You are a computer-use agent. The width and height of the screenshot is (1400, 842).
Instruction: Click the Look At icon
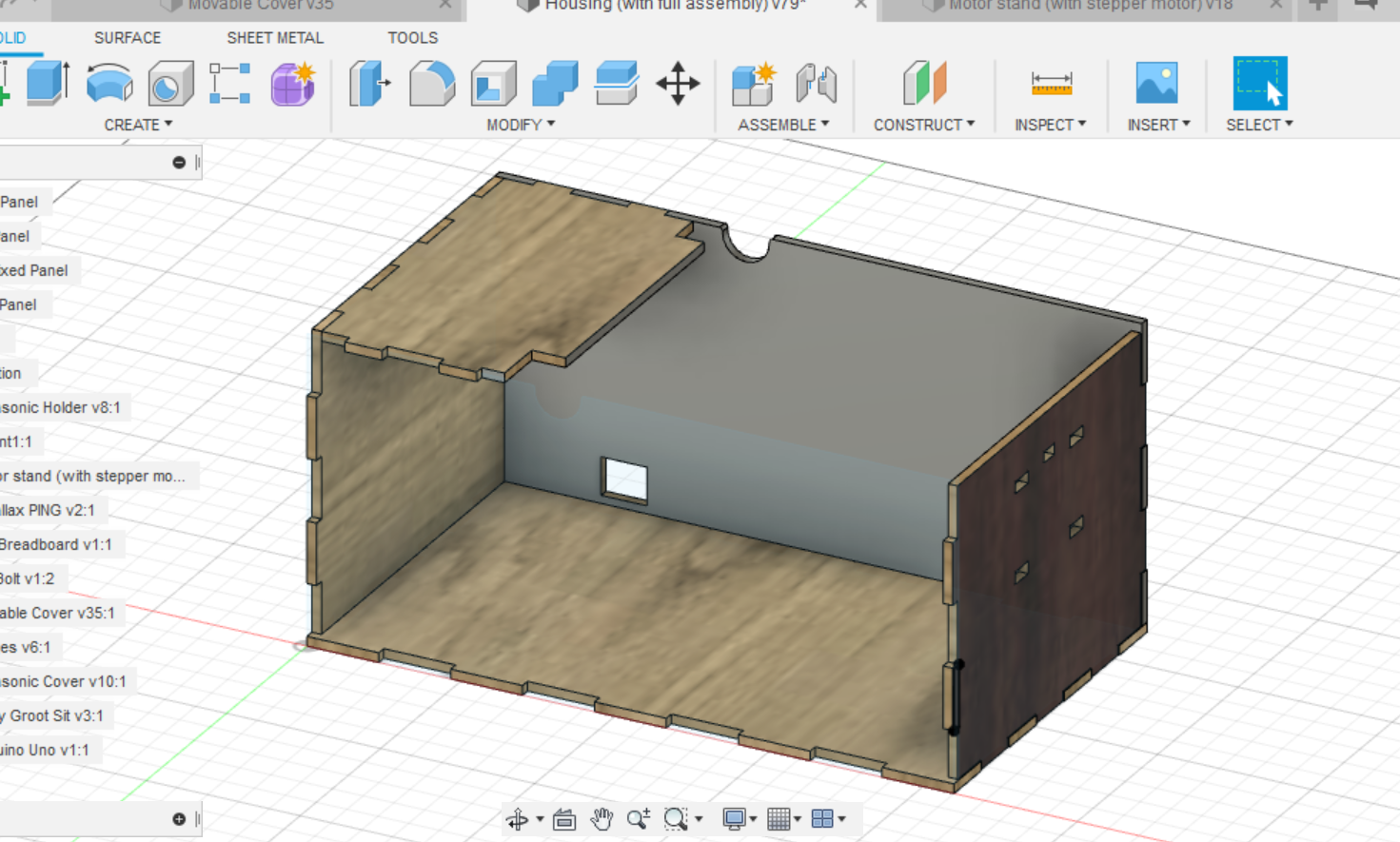tap(564, 819)
